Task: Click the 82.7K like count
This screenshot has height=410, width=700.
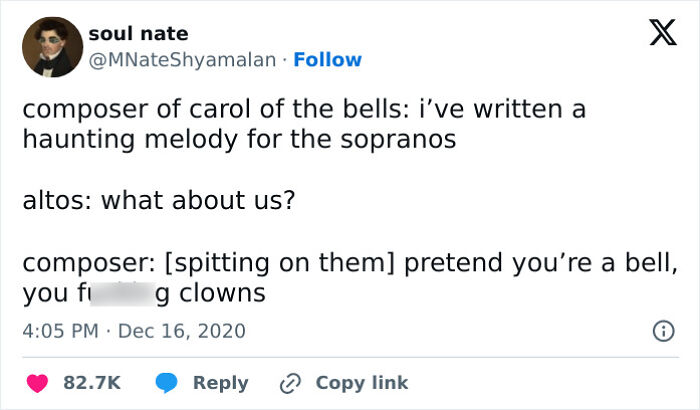Action: (x=92, y=382)
